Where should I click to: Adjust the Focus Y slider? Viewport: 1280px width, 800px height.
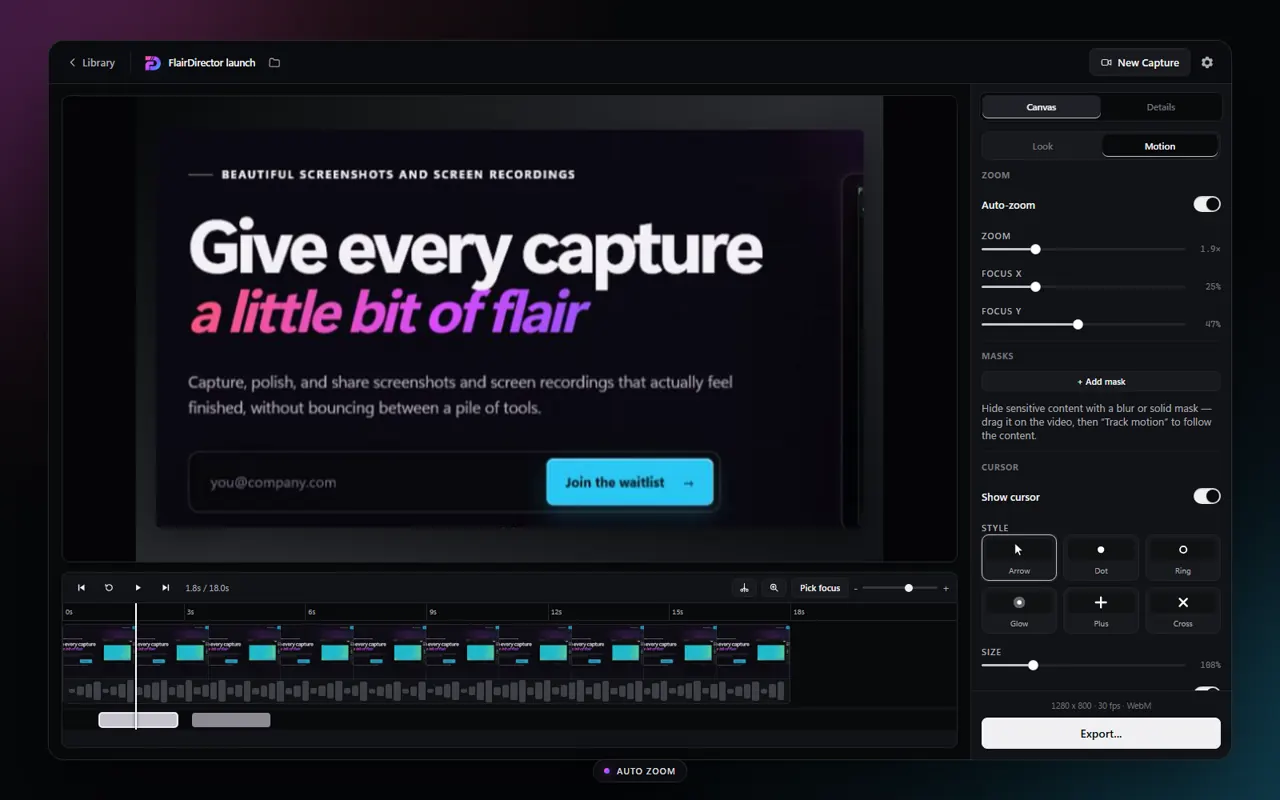coord(1083,324)
